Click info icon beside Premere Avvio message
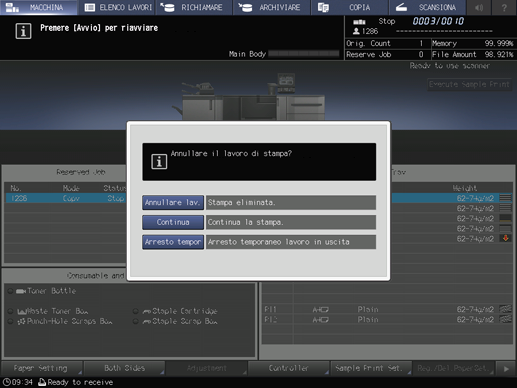 click(23, 31)
